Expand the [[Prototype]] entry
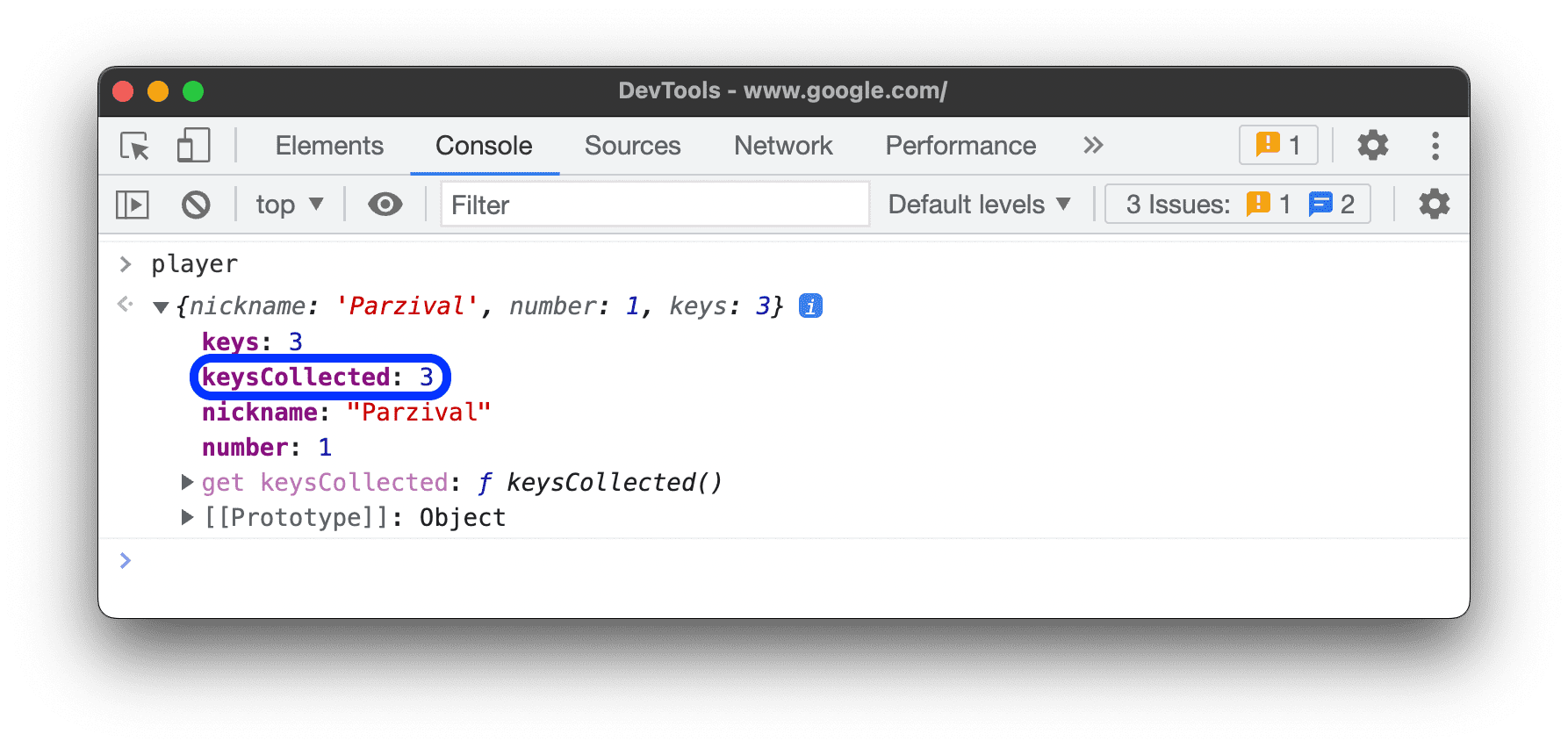 pyautogui.click(x=187, y=517)
